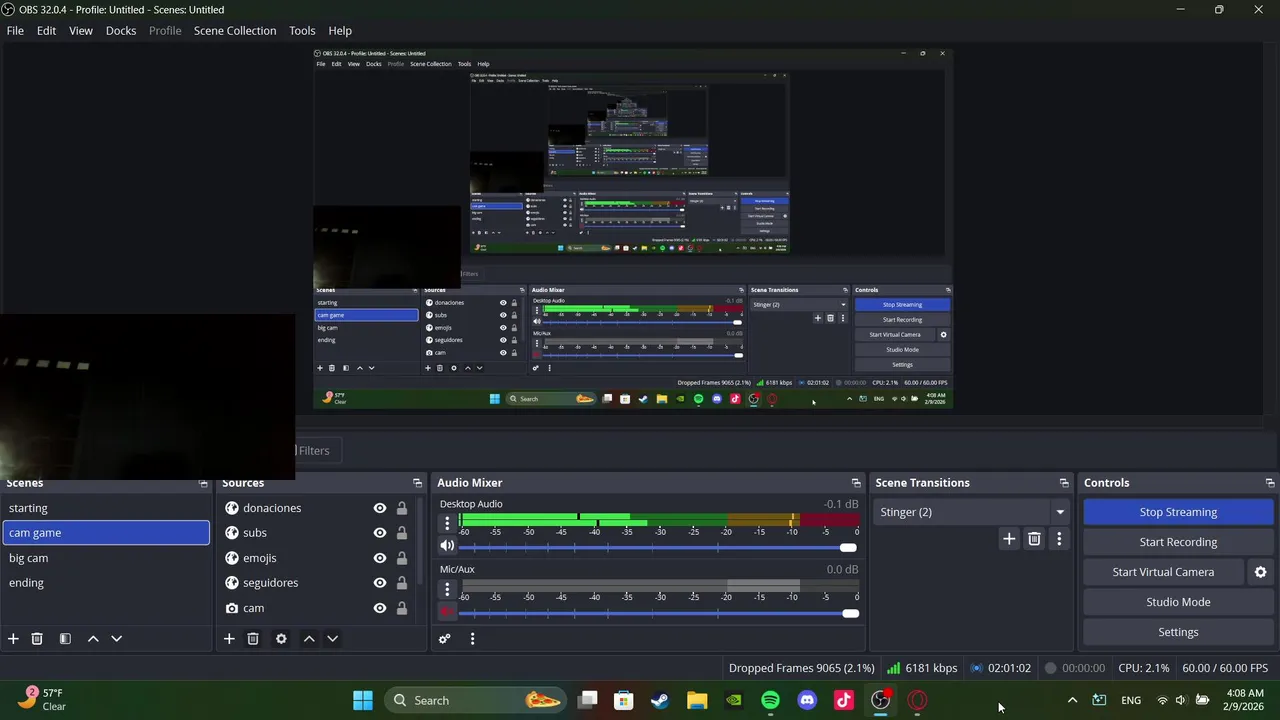Open source properties gear in Sources toolbar
Image resolution: width=1280 pixels, height=720 pixels.
[x=281, y=639]
